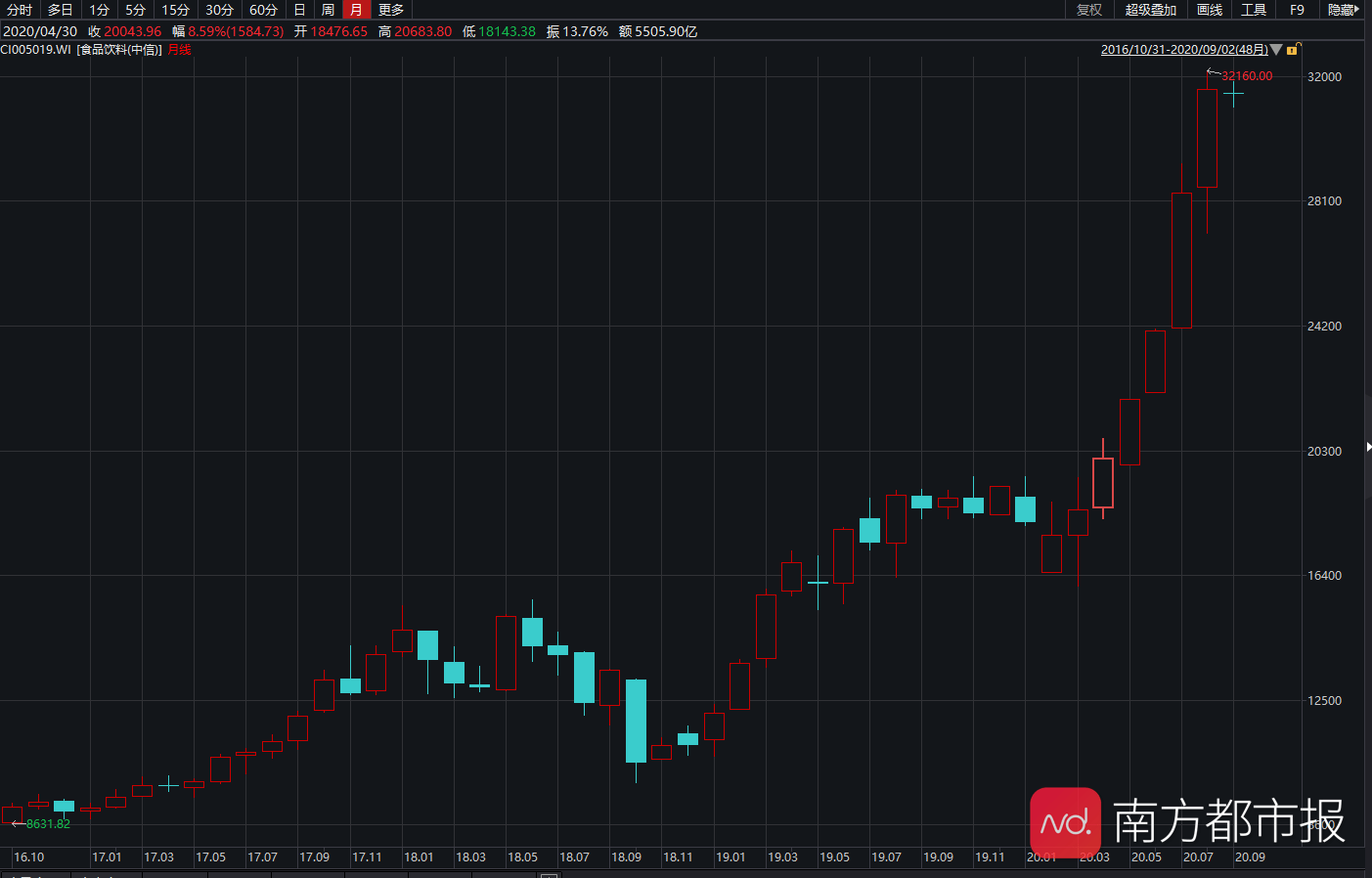Click the 12500 price axis label
This screenshot has width=1372, height=878.
pos(1324,700)
